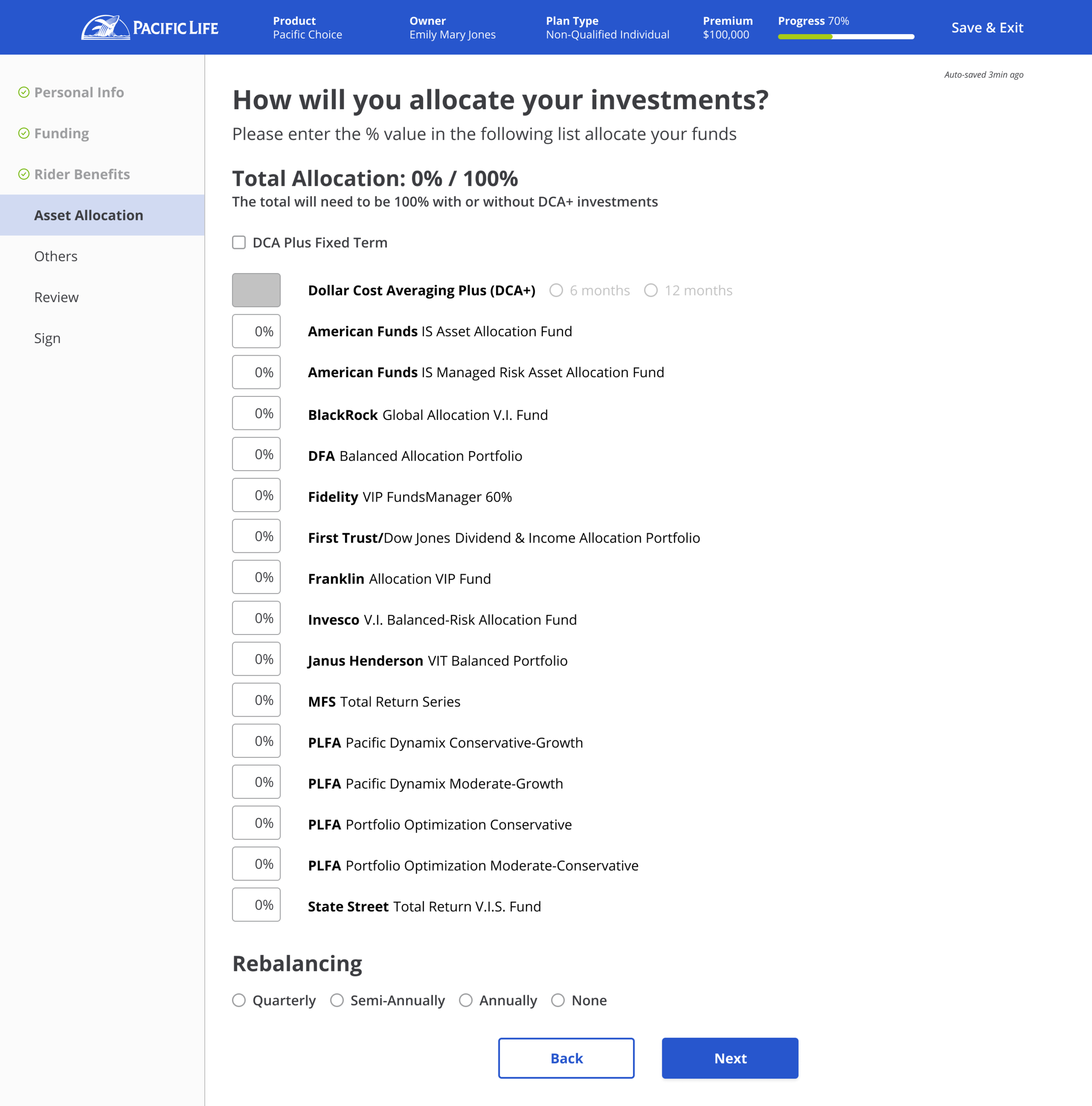Screen dimensions: 1092x1106
Task: Click the Next button
Action: point(730,1058)
